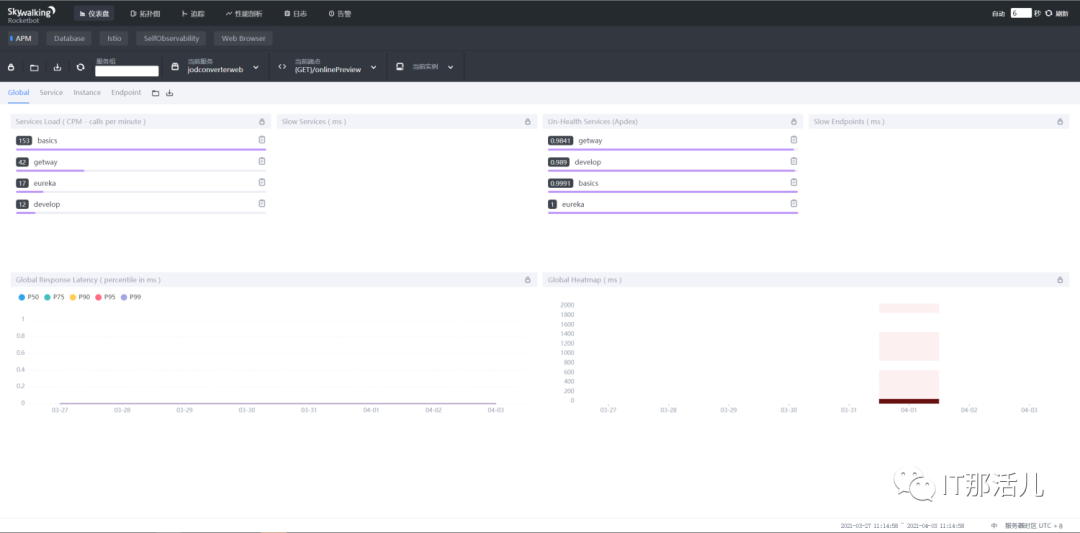Copy the eureka service name in Services Load

point(262,182)
